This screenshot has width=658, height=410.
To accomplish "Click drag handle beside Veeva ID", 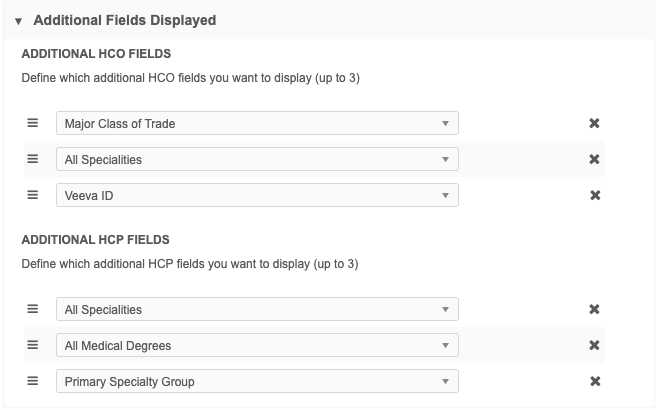I will (x=32, y=195).
